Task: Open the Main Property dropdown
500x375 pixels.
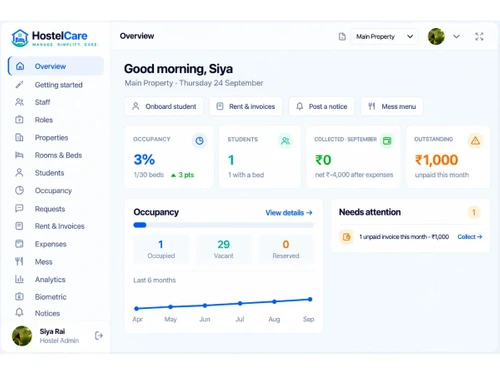Action: (384, 37)
